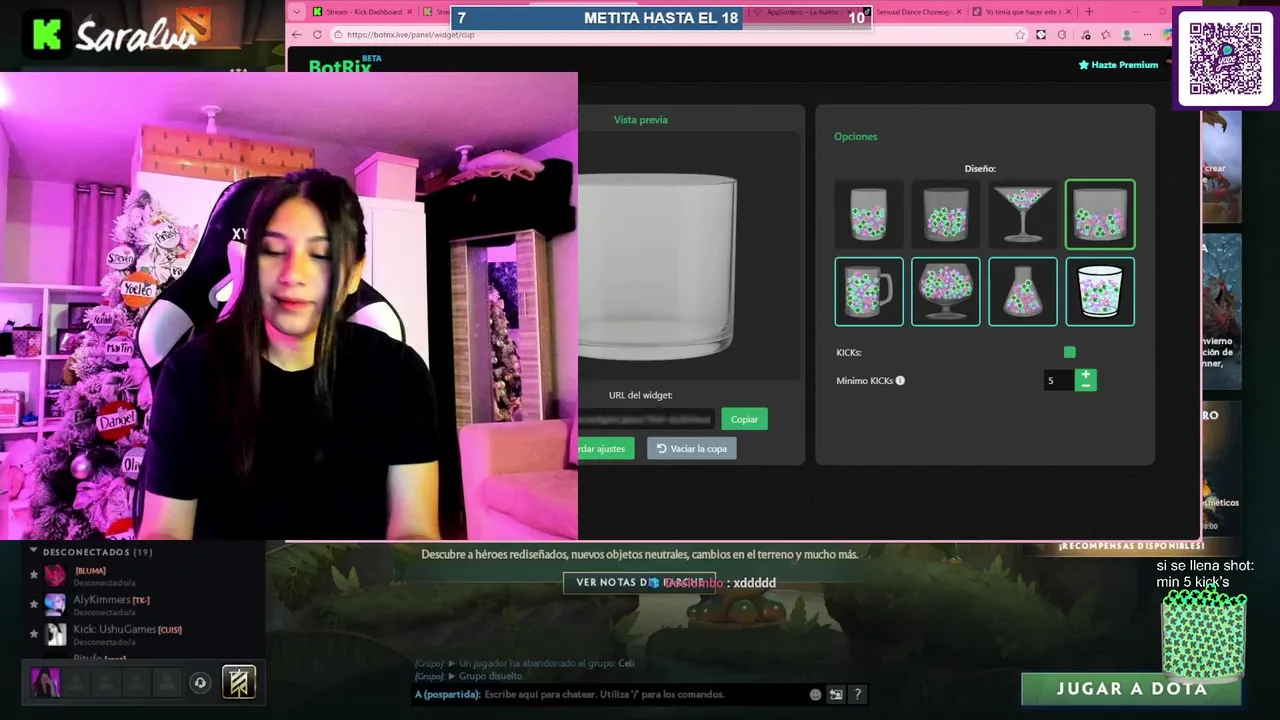Click the JUGAR A DOTA button

[1131, 689]
